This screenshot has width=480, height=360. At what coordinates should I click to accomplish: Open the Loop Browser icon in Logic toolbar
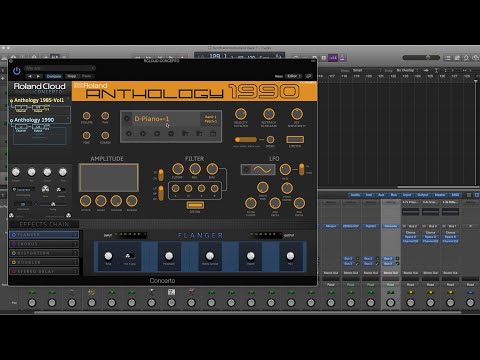[x=466, y=58]
